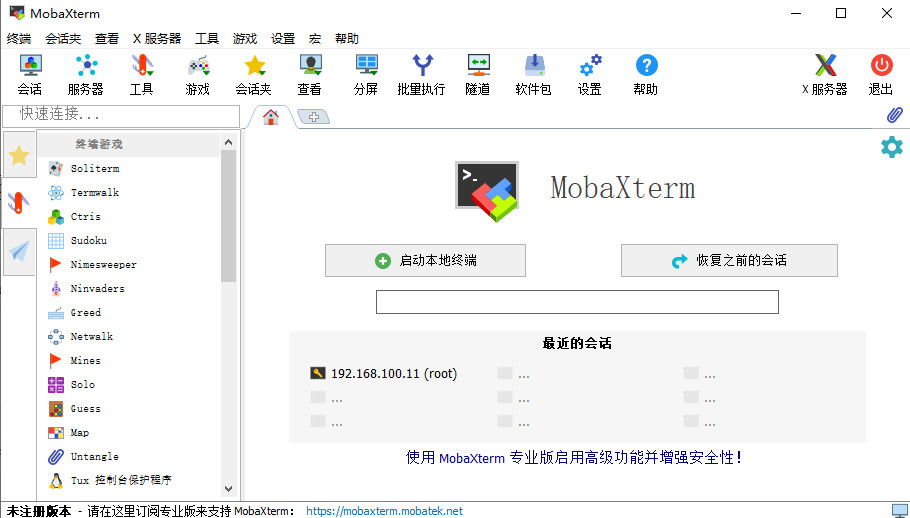This screenshot has width=910, height=518.
Task: Click the search box under the buttons
Action: [x=577, y=302]
